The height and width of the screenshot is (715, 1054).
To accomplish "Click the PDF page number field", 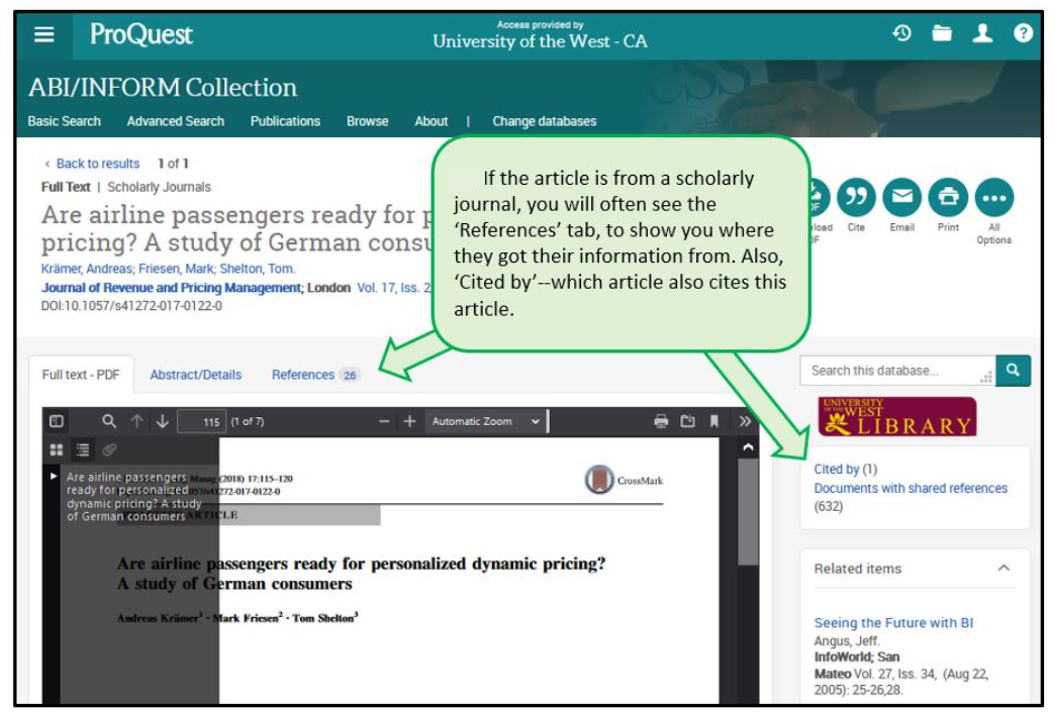I will click(201, 421).
